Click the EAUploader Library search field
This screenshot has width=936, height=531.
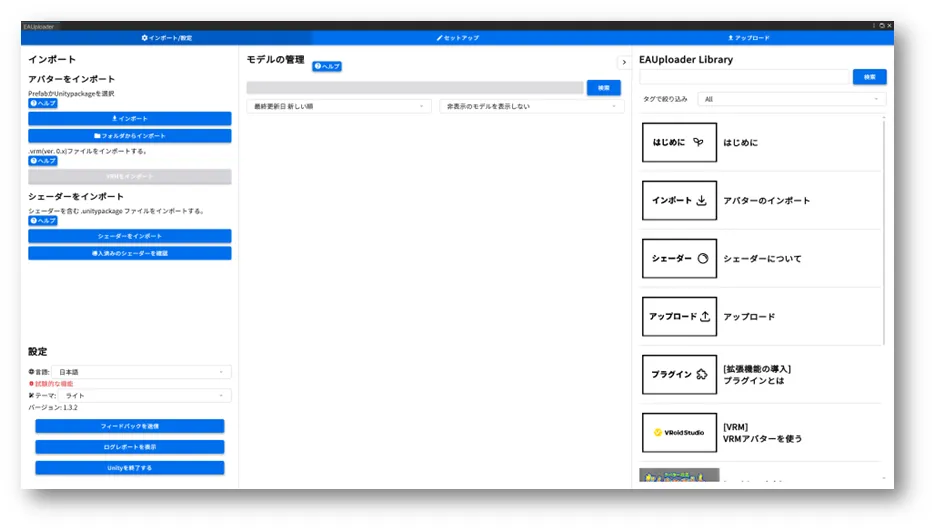(744, 77)
